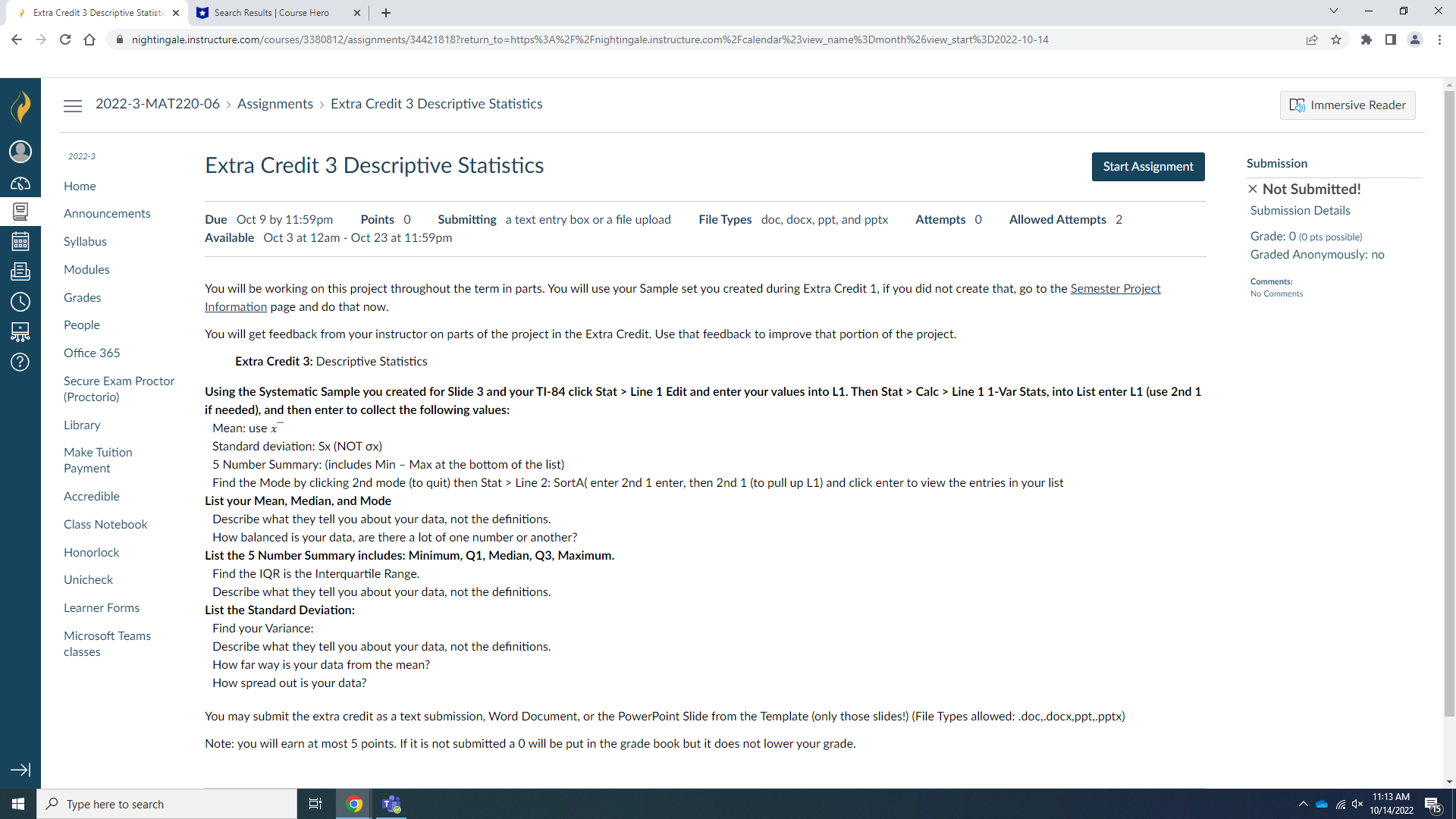Open the Submission Details link
1456x819 pixels.
click(1299, 210)
